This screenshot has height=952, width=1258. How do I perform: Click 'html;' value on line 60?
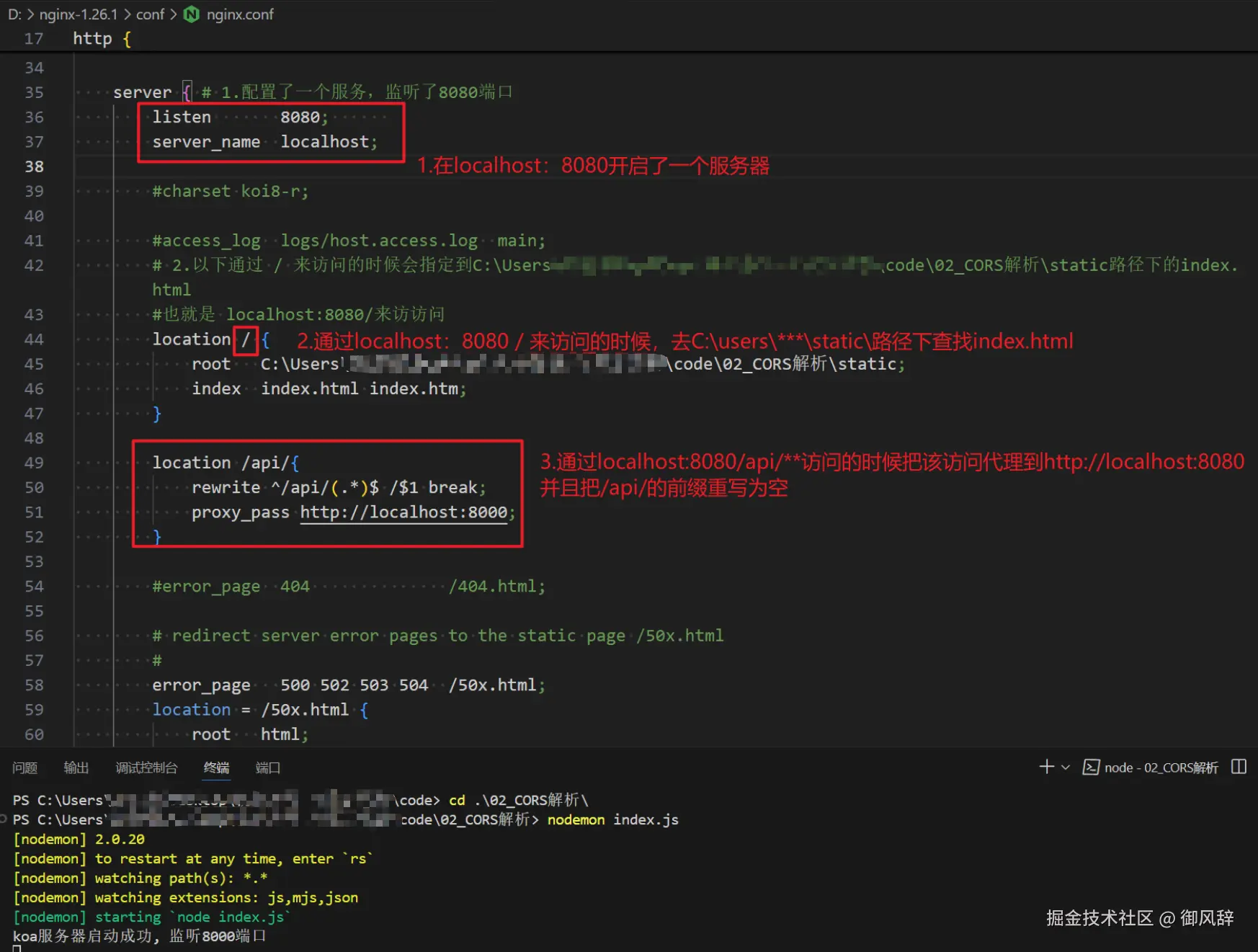[285, 734]
